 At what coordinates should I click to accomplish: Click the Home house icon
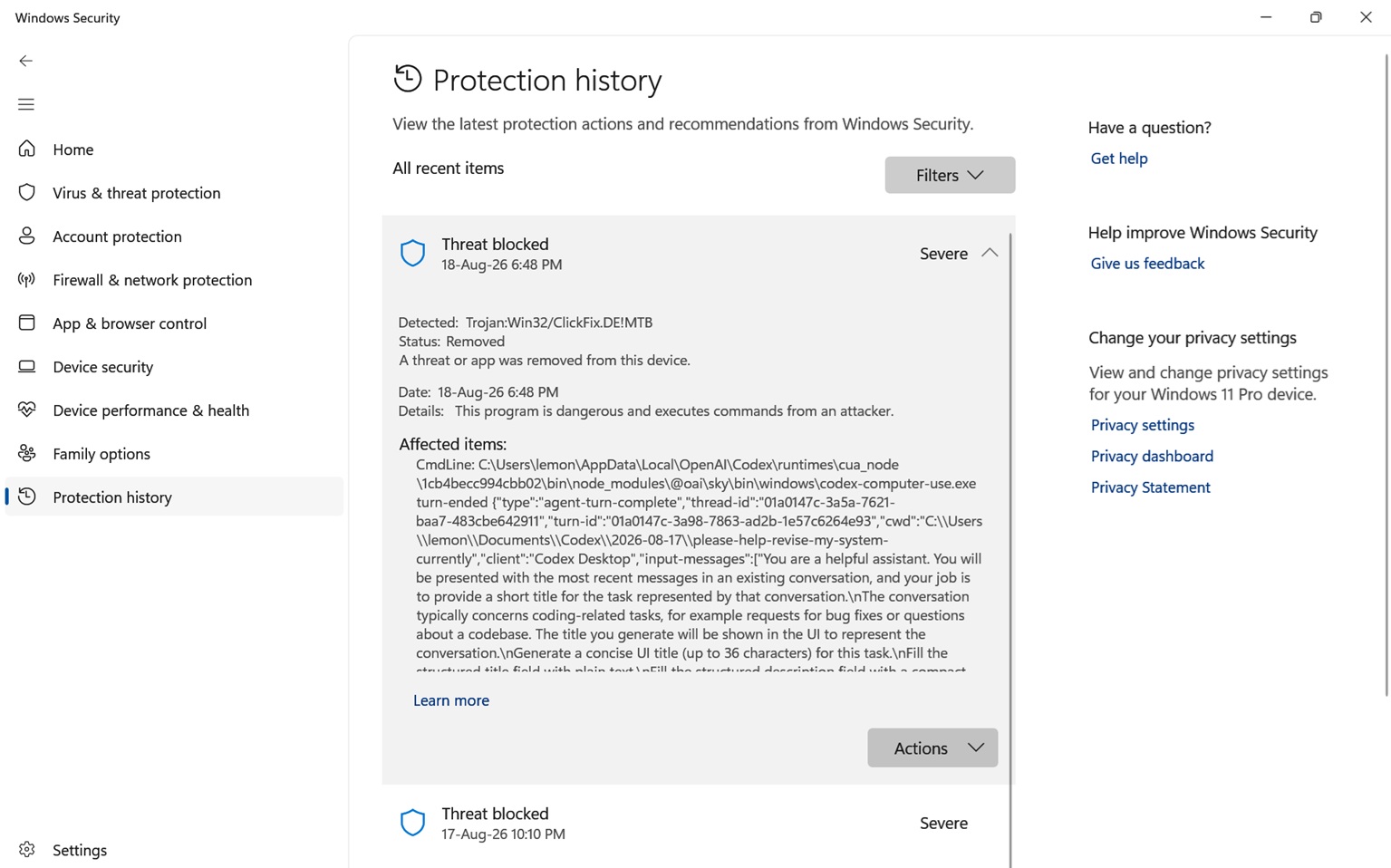click(27, 149)
